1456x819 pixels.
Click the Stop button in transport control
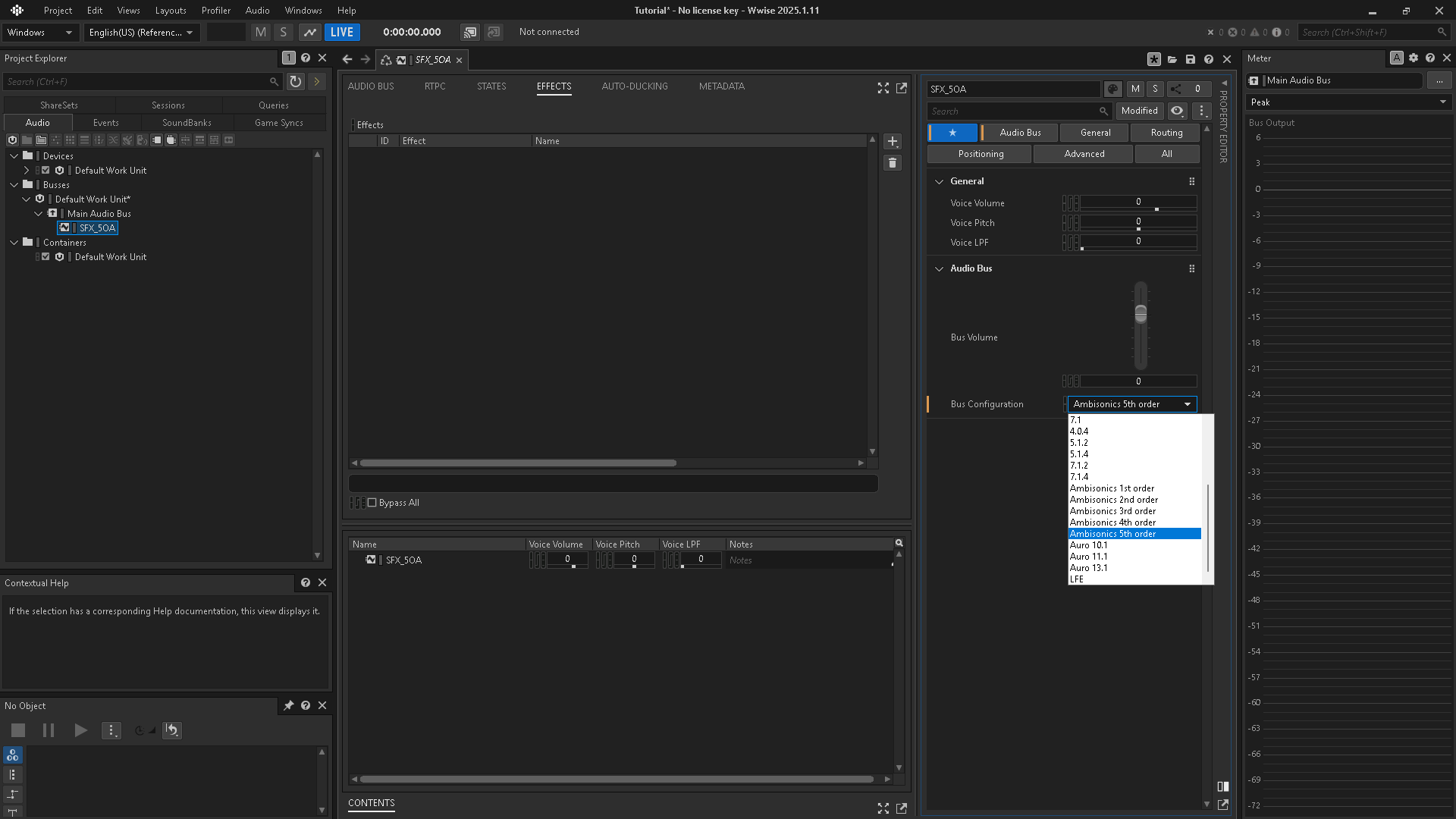(x=18, y=730)
